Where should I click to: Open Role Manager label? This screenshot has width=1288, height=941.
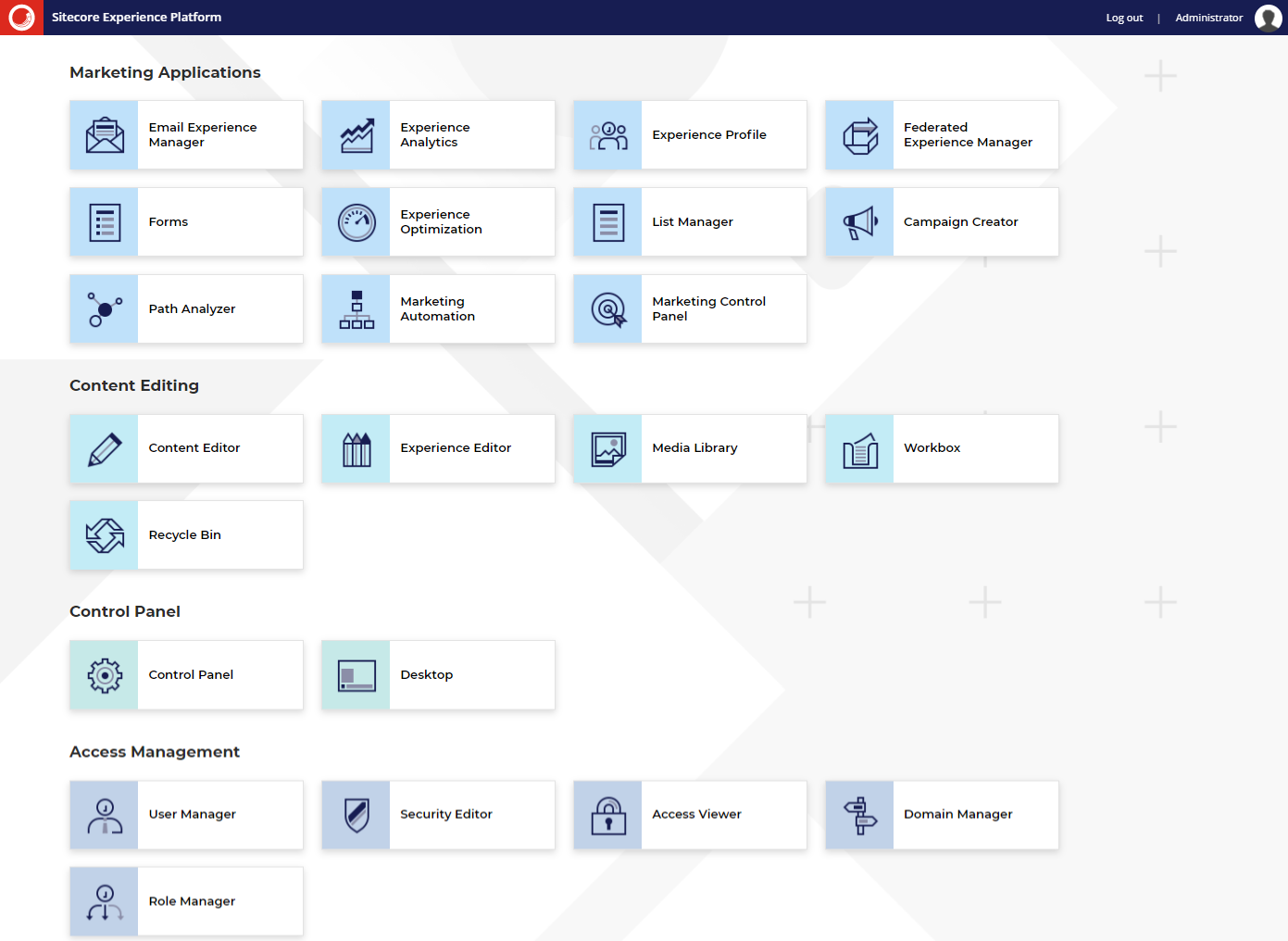(192, 902)
